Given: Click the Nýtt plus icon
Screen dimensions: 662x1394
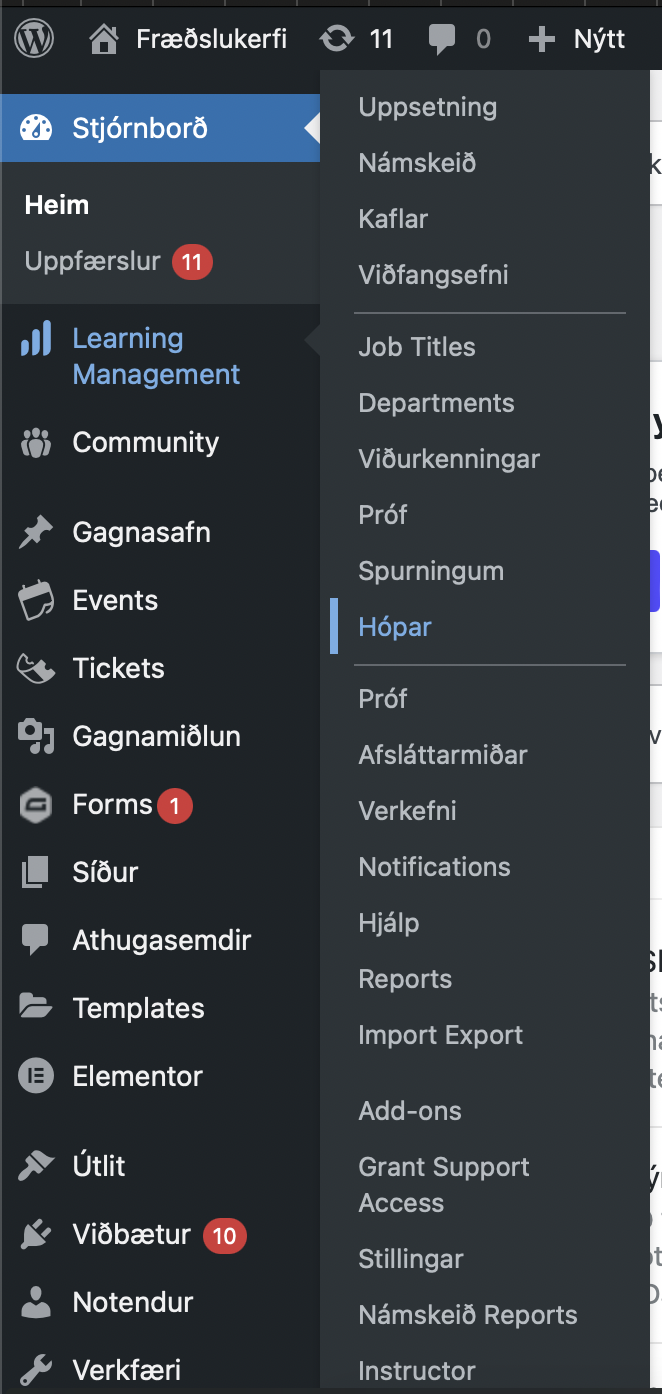Looking at the screenshot, I should (541, 39).
